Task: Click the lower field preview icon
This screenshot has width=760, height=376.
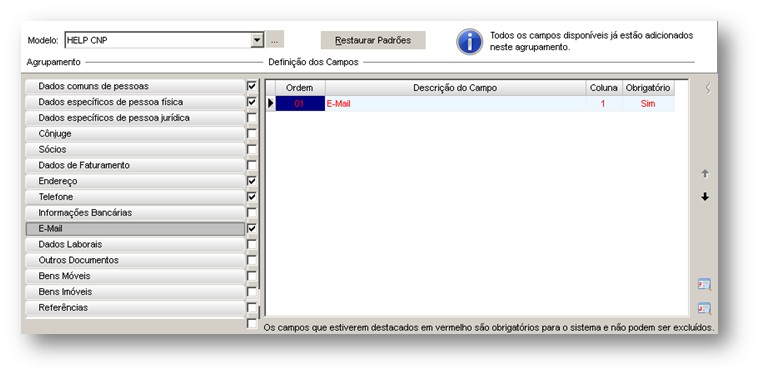Action: coord(704,308)
